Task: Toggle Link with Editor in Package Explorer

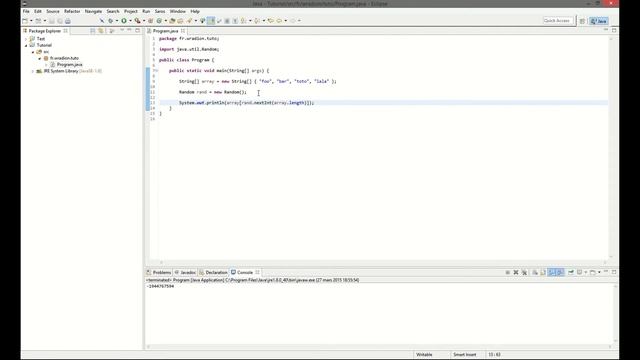Action: [x=100, y=31]
